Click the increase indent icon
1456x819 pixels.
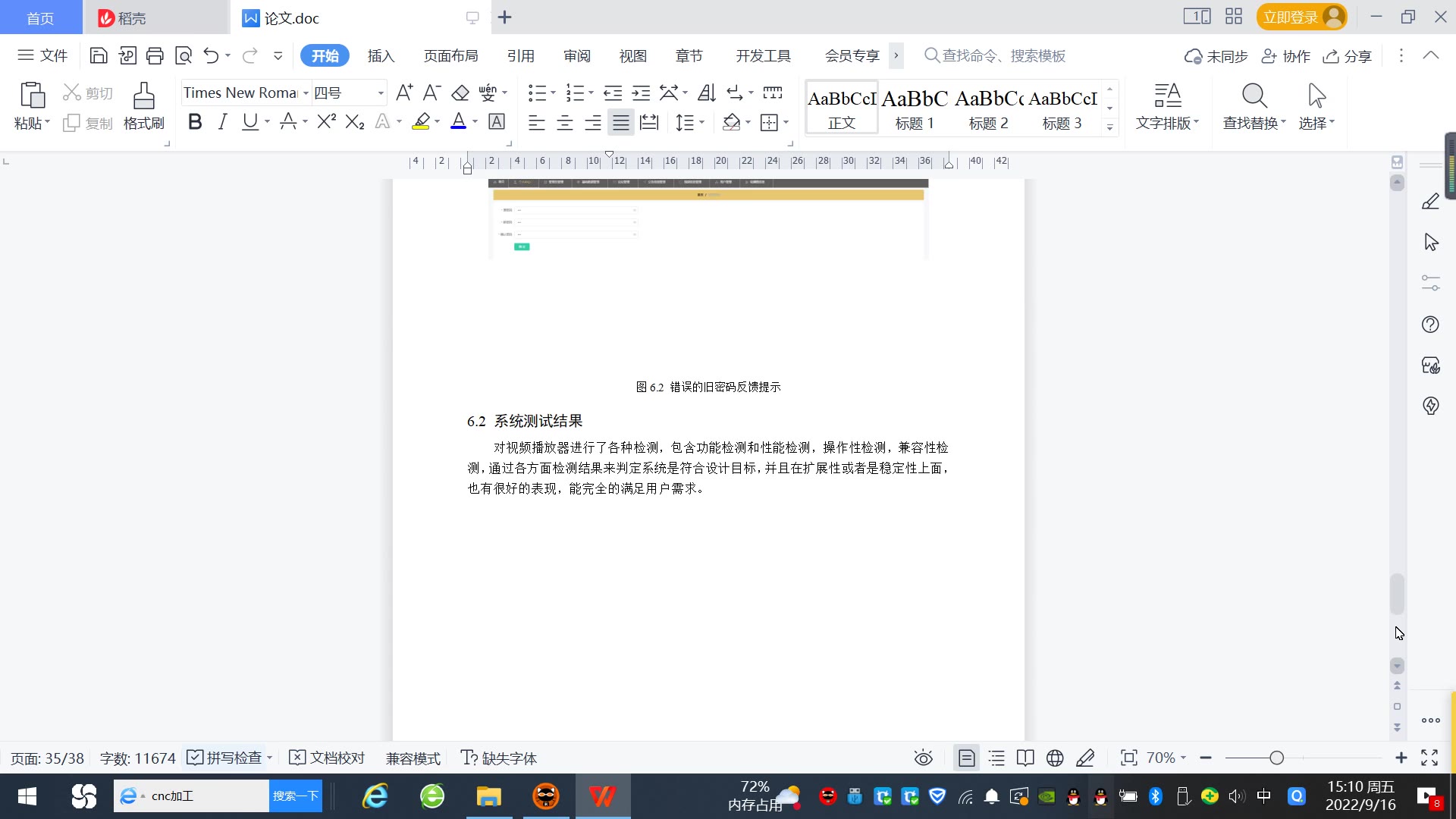641,93
